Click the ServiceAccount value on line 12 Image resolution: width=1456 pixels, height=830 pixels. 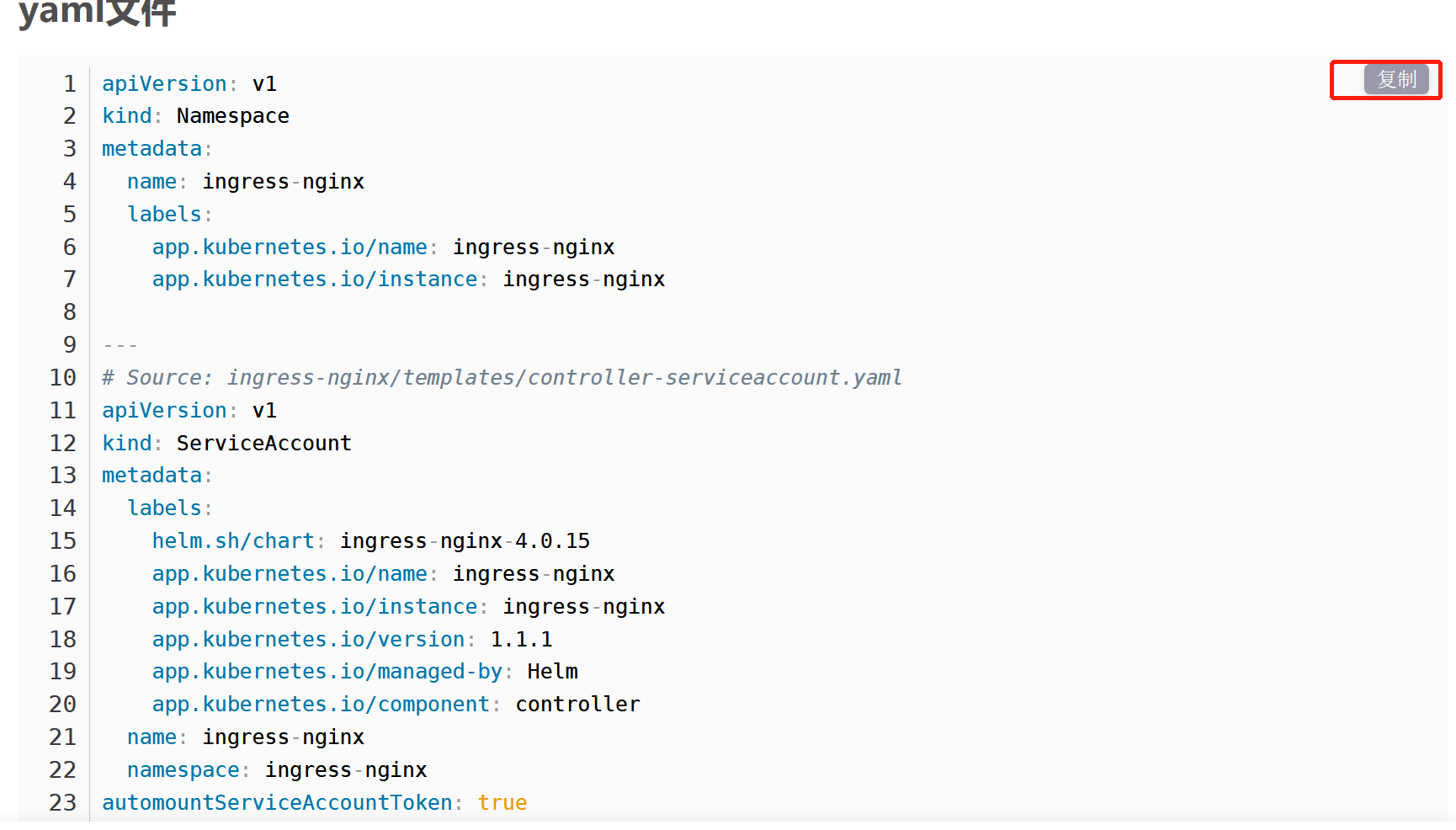(263, 444)
